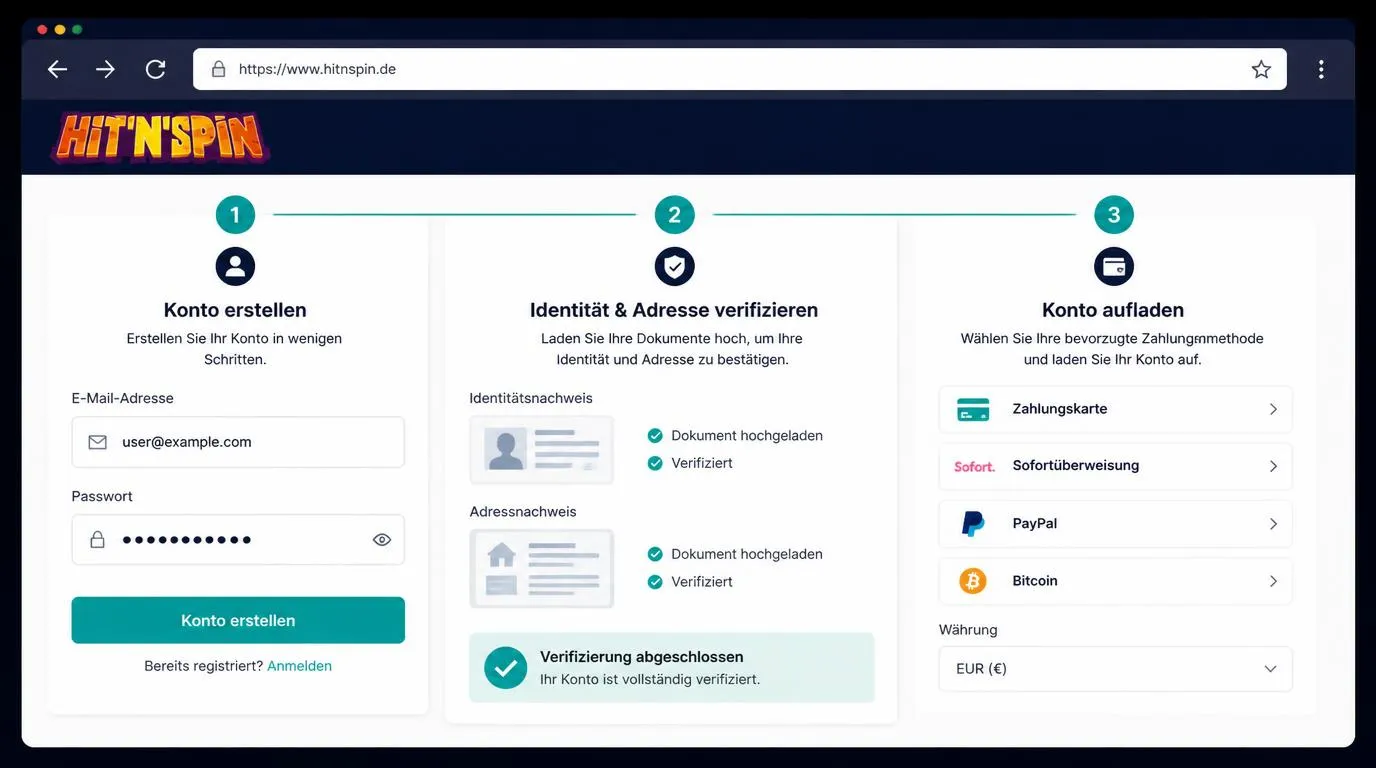Viewport: 1376px width, 768px height.
Task: Click the Zahlungskarte card icon
Action: tap(973, 409)
